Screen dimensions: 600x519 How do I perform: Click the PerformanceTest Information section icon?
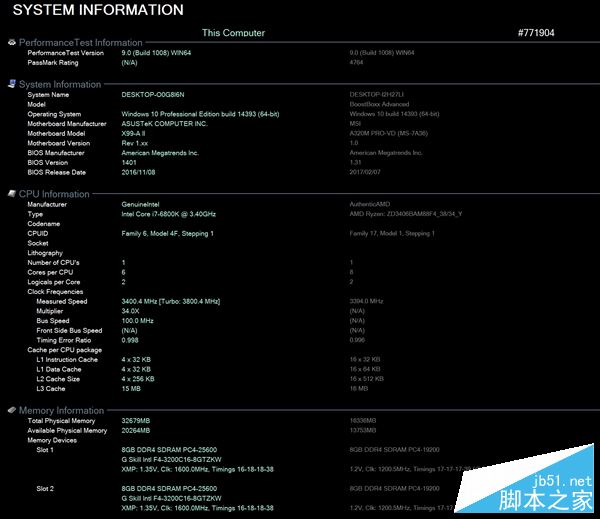pyautogui.click(x=12, y=42)
